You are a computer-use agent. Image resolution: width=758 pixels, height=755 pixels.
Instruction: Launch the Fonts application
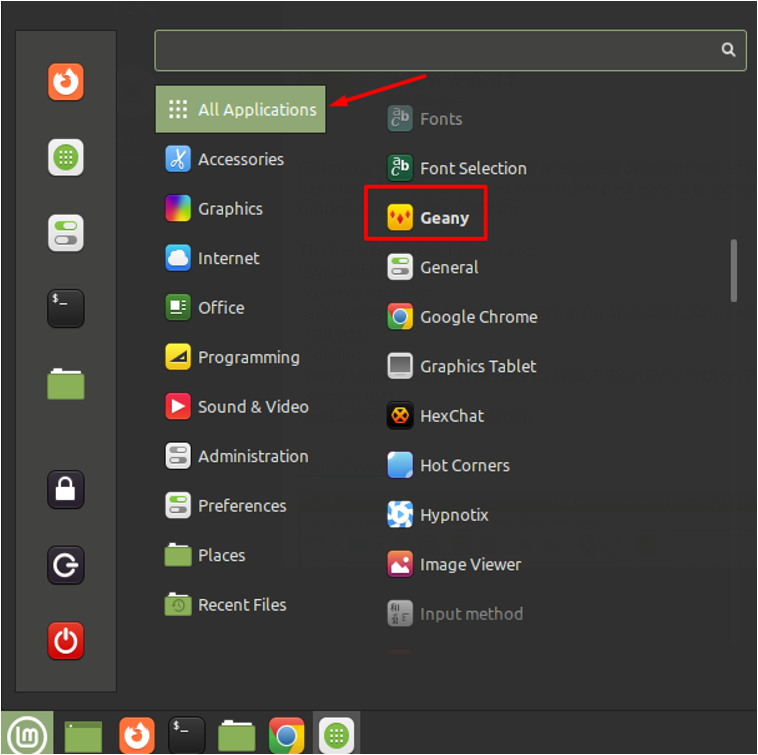425,119
